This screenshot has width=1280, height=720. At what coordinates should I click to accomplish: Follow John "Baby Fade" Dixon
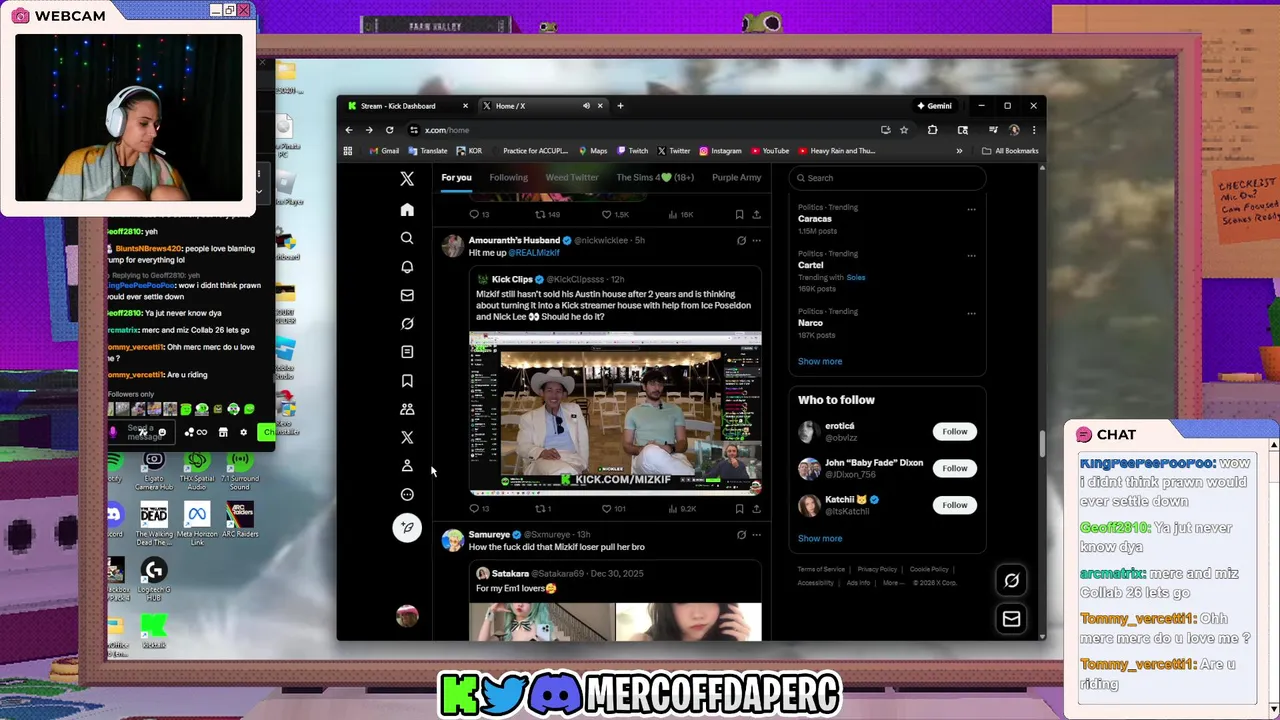pos(955,468)
